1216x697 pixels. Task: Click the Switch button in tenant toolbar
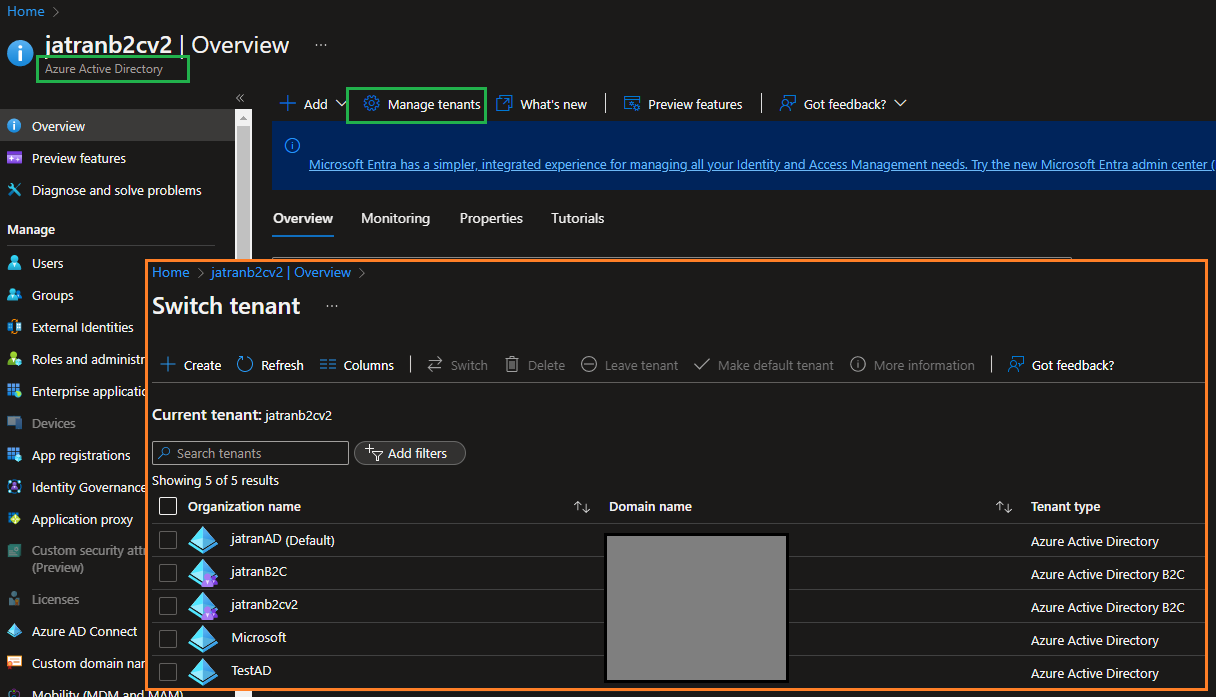(457, 365)
